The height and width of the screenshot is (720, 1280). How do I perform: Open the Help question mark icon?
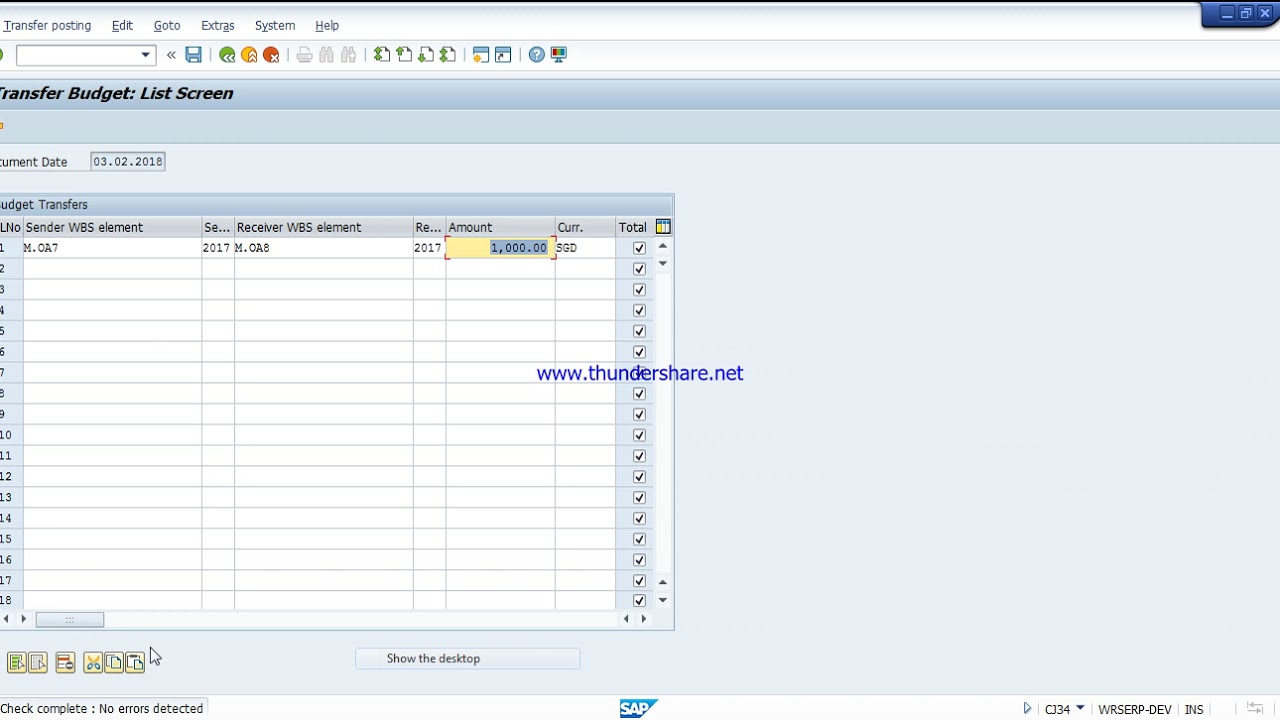click(537, 55)
